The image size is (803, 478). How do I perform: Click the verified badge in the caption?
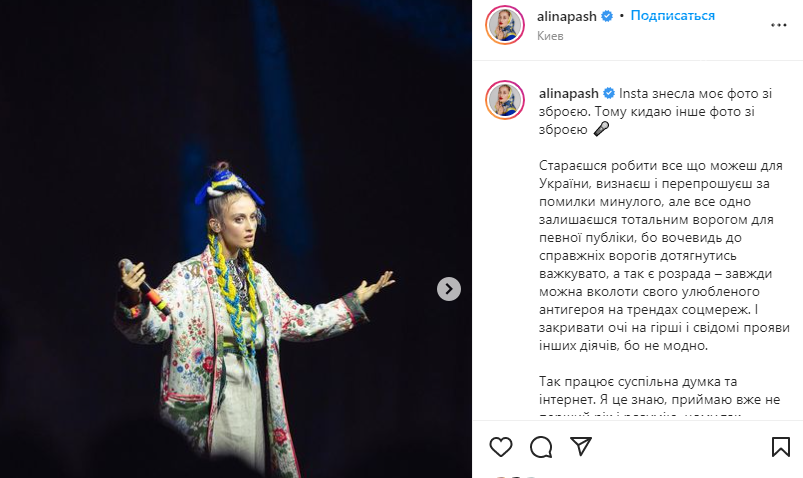pyautogui.click(x=609, y=93)
